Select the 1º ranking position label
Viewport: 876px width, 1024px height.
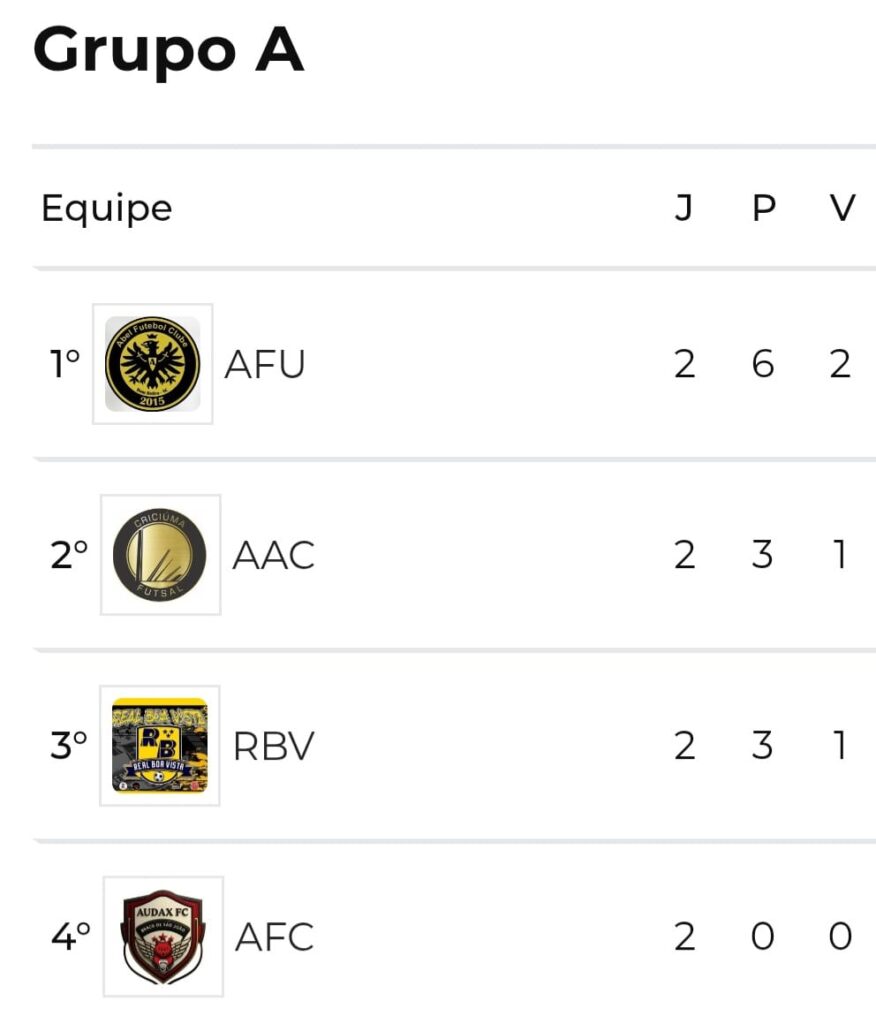click(x=65, y=365)
